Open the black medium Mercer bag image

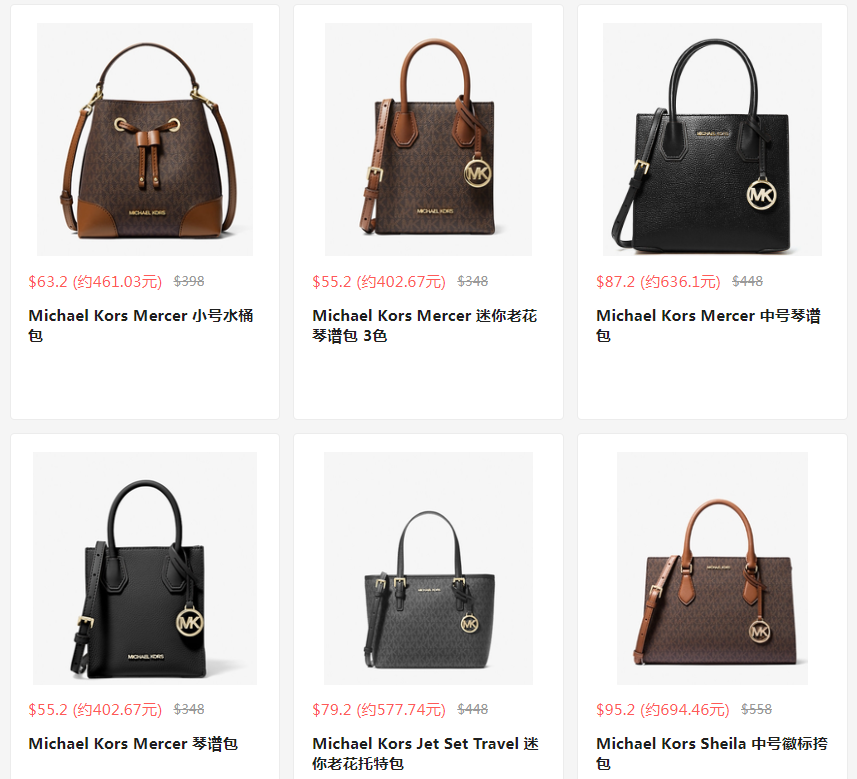[x=712, y=139]
